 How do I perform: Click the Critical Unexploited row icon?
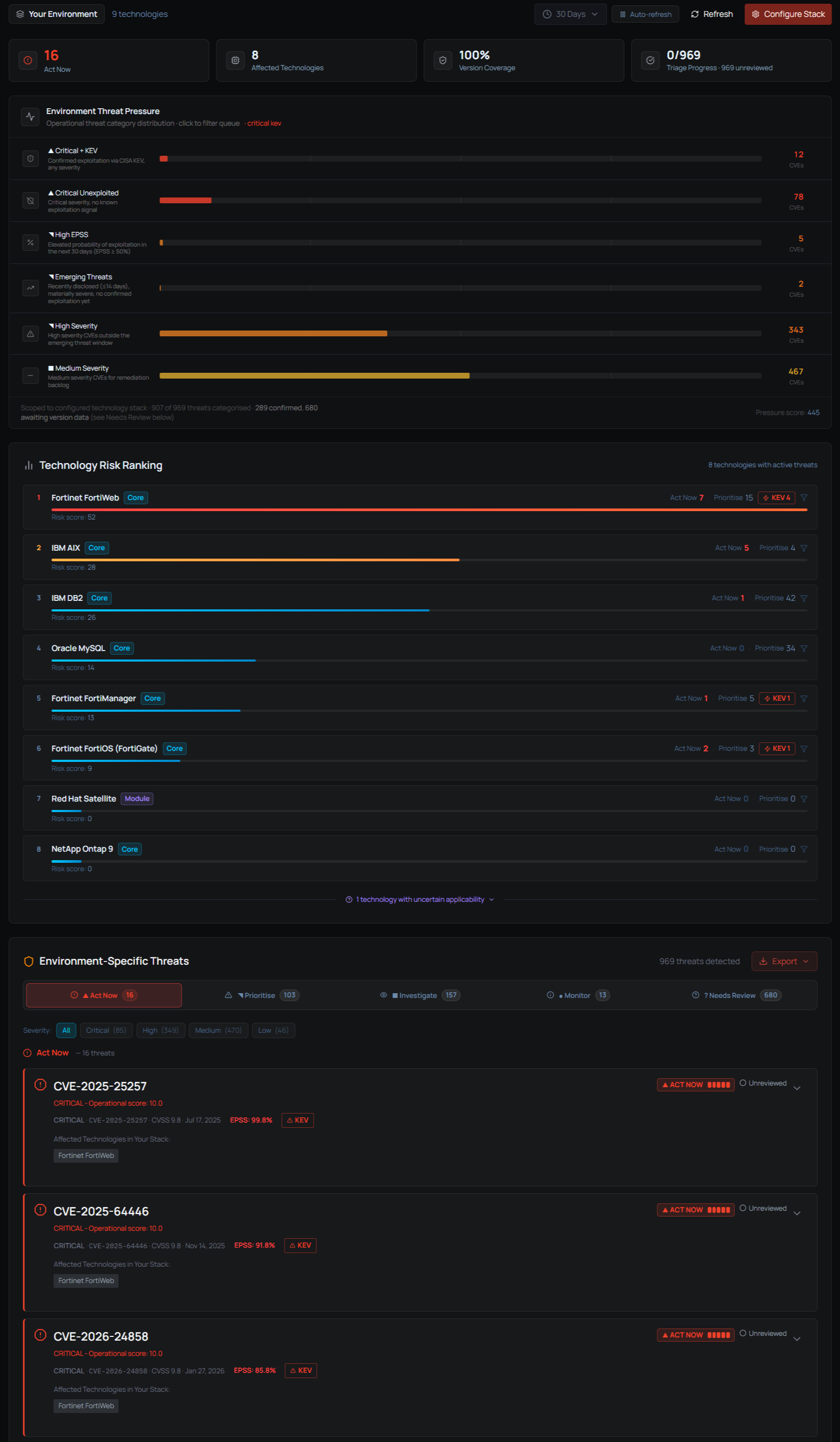click(x=30, y=201)
